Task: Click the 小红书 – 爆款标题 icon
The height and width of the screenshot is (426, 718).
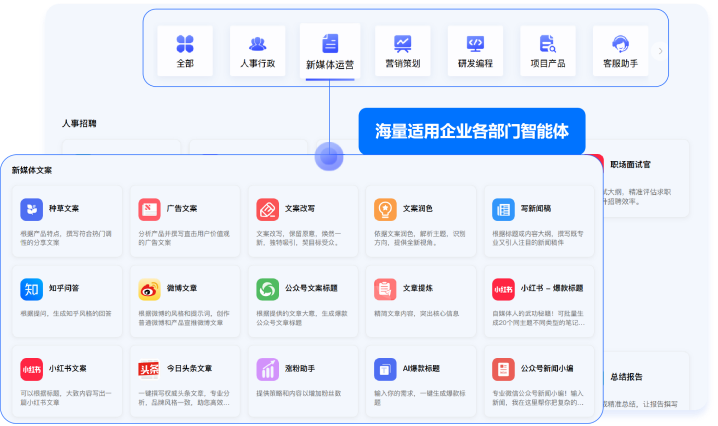Action: click(504, 289)
